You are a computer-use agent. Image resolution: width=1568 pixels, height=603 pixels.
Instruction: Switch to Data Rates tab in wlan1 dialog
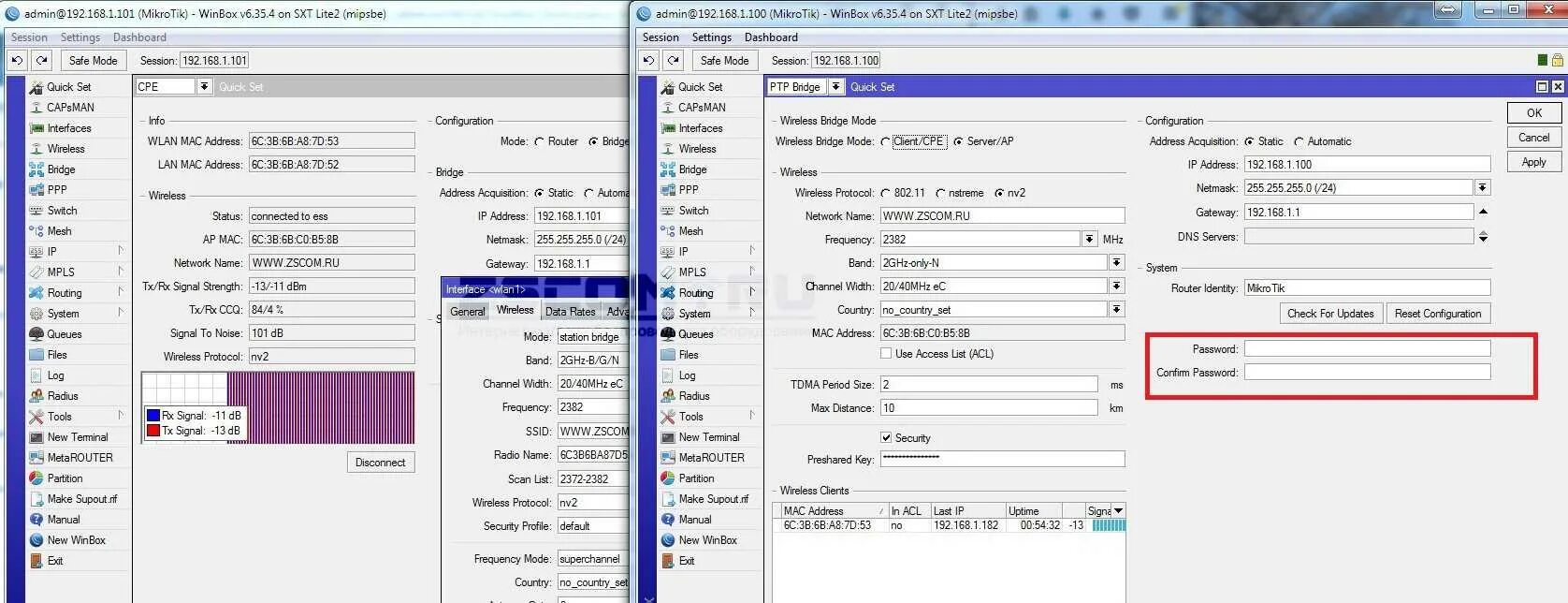point(571,312)
